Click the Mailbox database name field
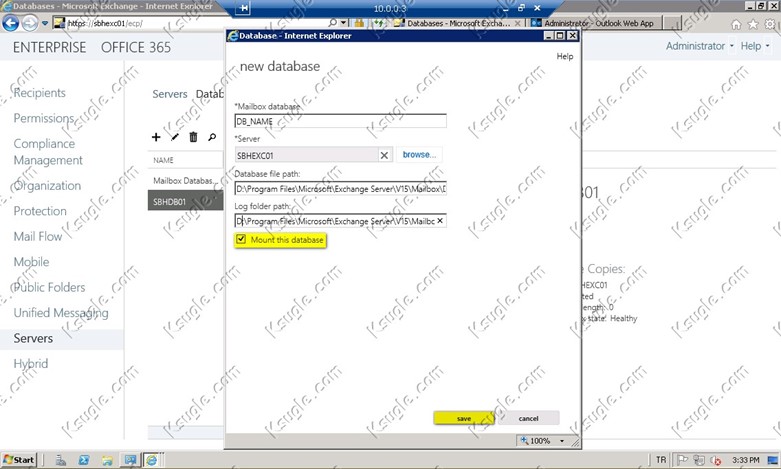Image resolution: width=781 pixels, height=469 pixels. click(x=340, y=121)
